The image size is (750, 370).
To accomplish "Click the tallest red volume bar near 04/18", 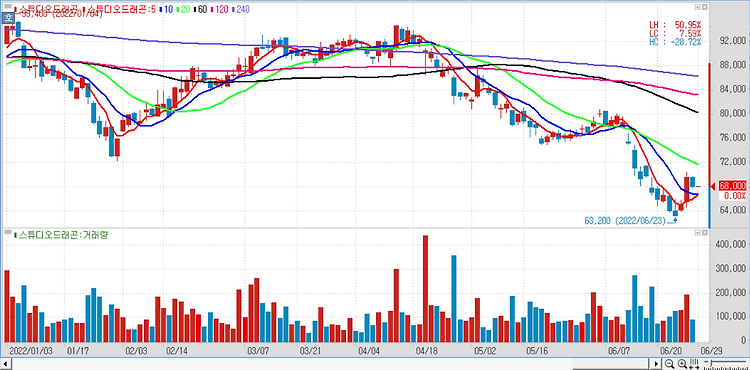I will (x=425, y=289).
